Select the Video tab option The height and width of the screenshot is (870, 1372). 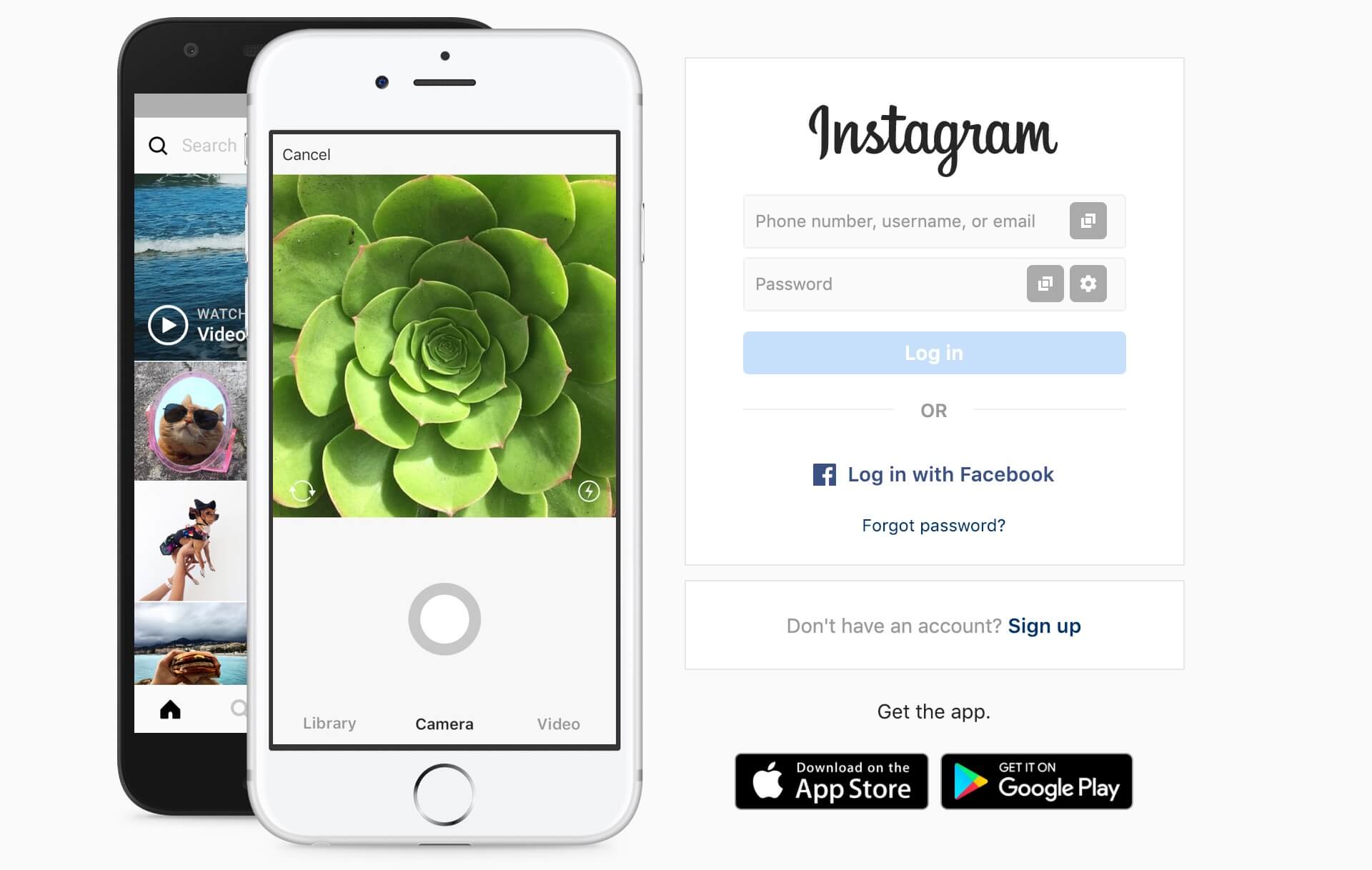pos(555,723)
